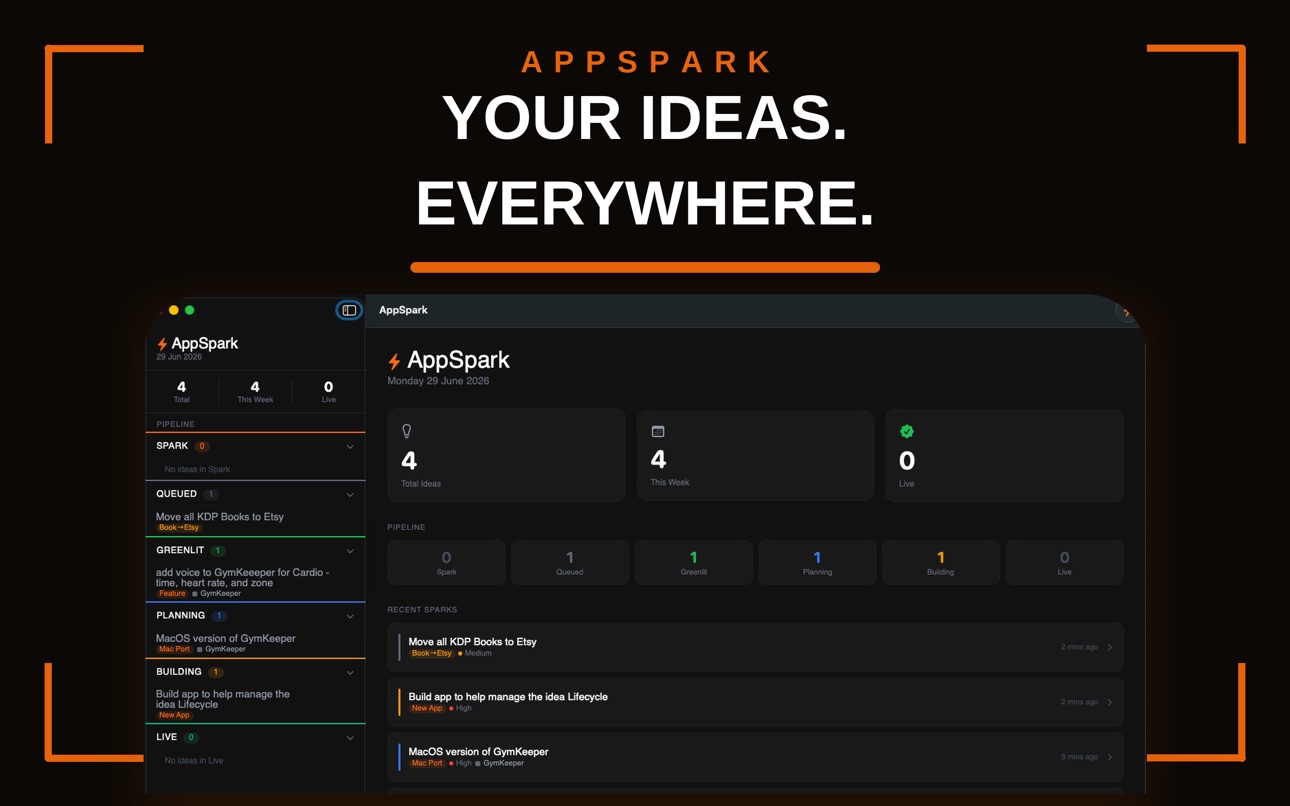Select the GREENLIT pipeline header in sidebar
The image size is (1290, 806).
click(x=255, y=550)
